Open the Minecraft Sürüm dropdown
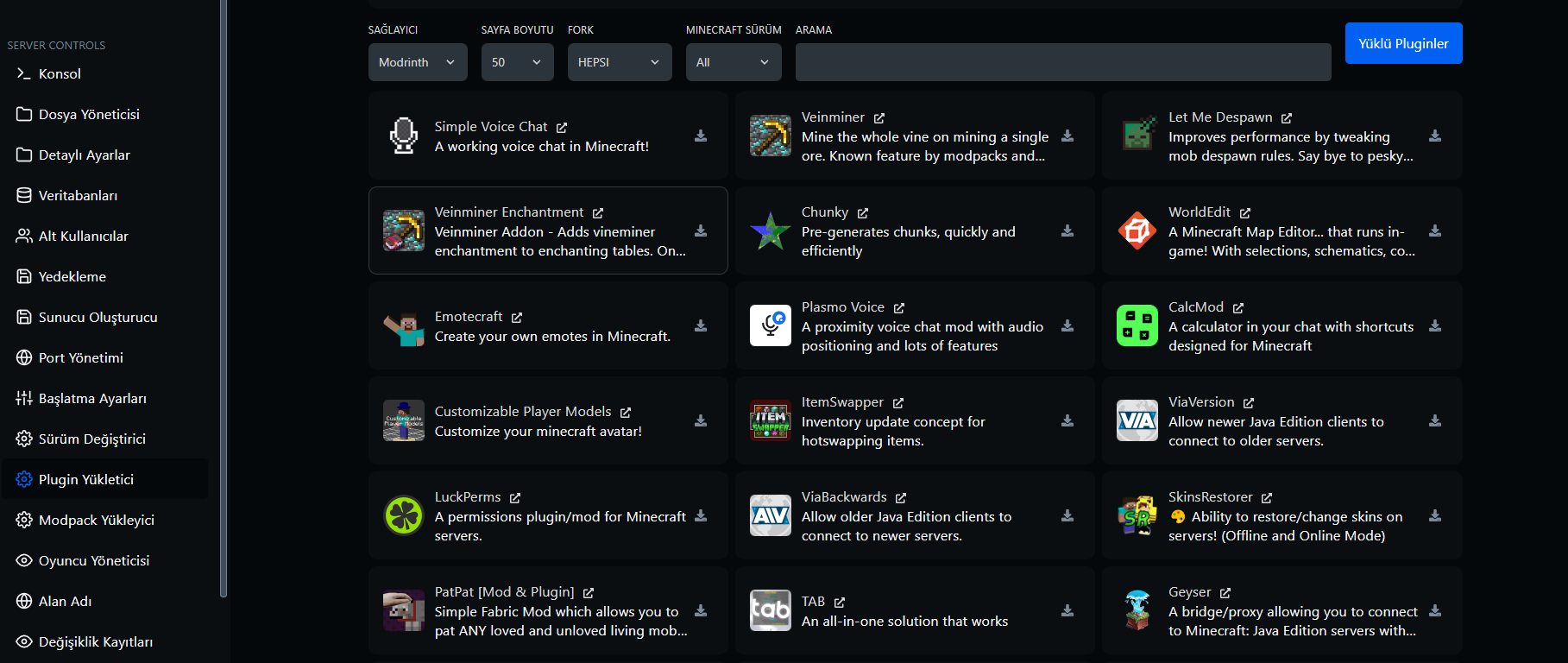The width and height of the screenshot is (1568, 663). pos(734,62)
